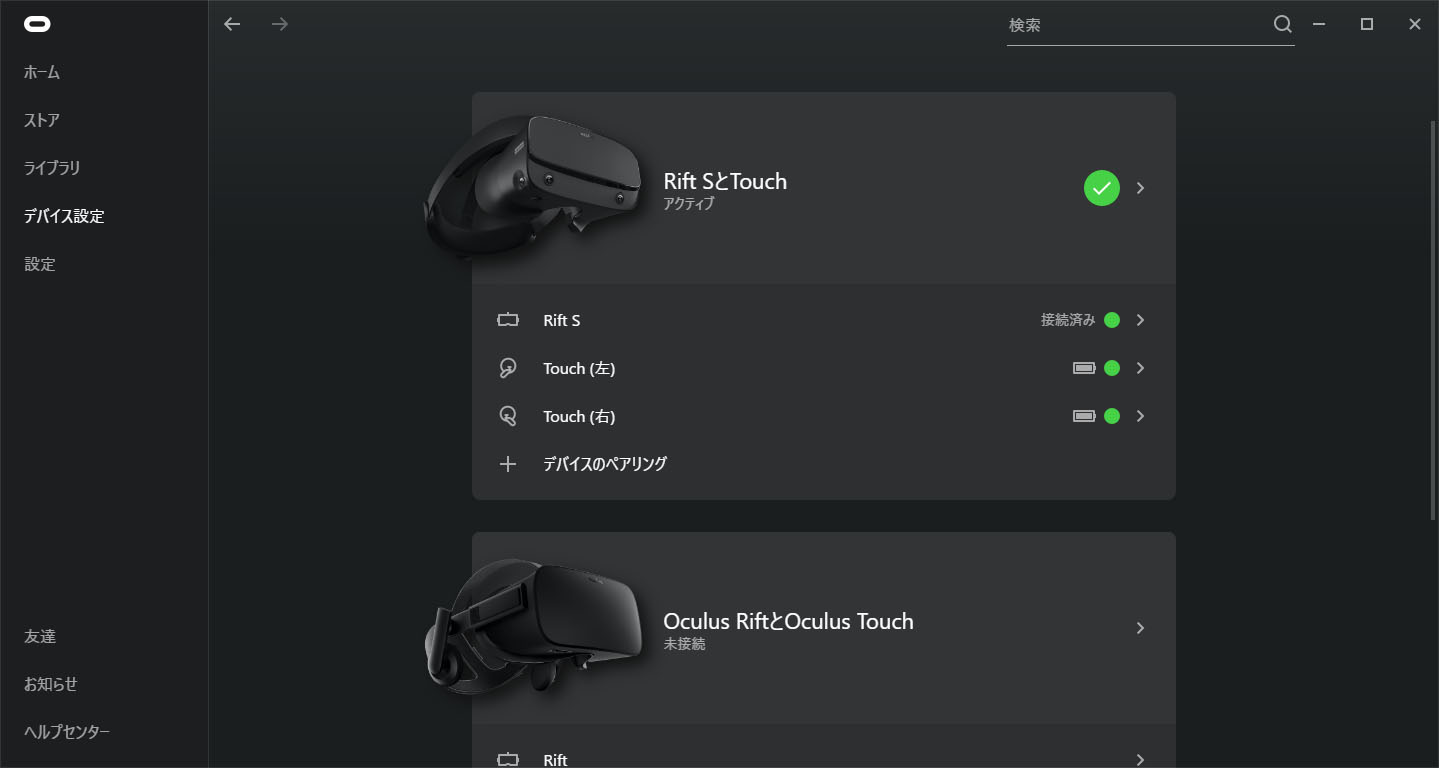Click the Touch (左) controller icon
The width and height of the screenshot is (1439, 768).
508,368
